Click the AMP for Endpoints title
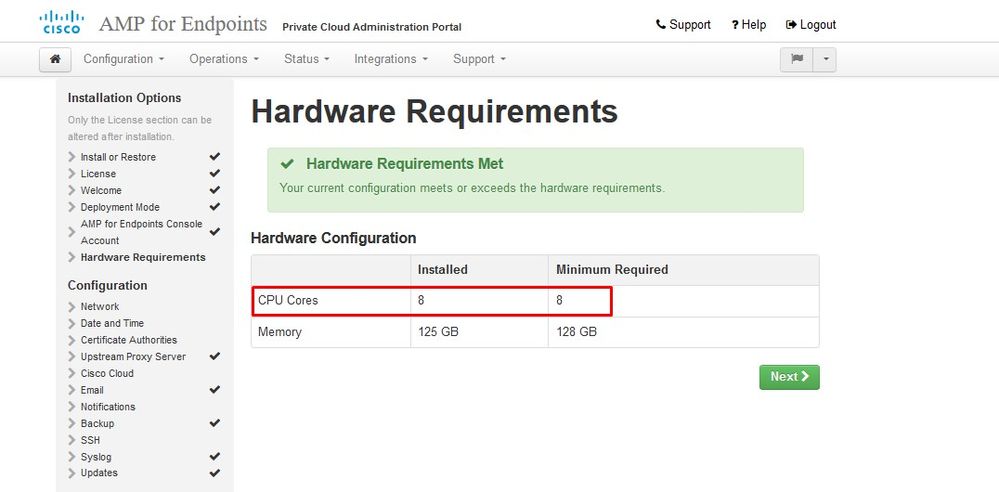The image size is (999, 492). tap(183, 24)
